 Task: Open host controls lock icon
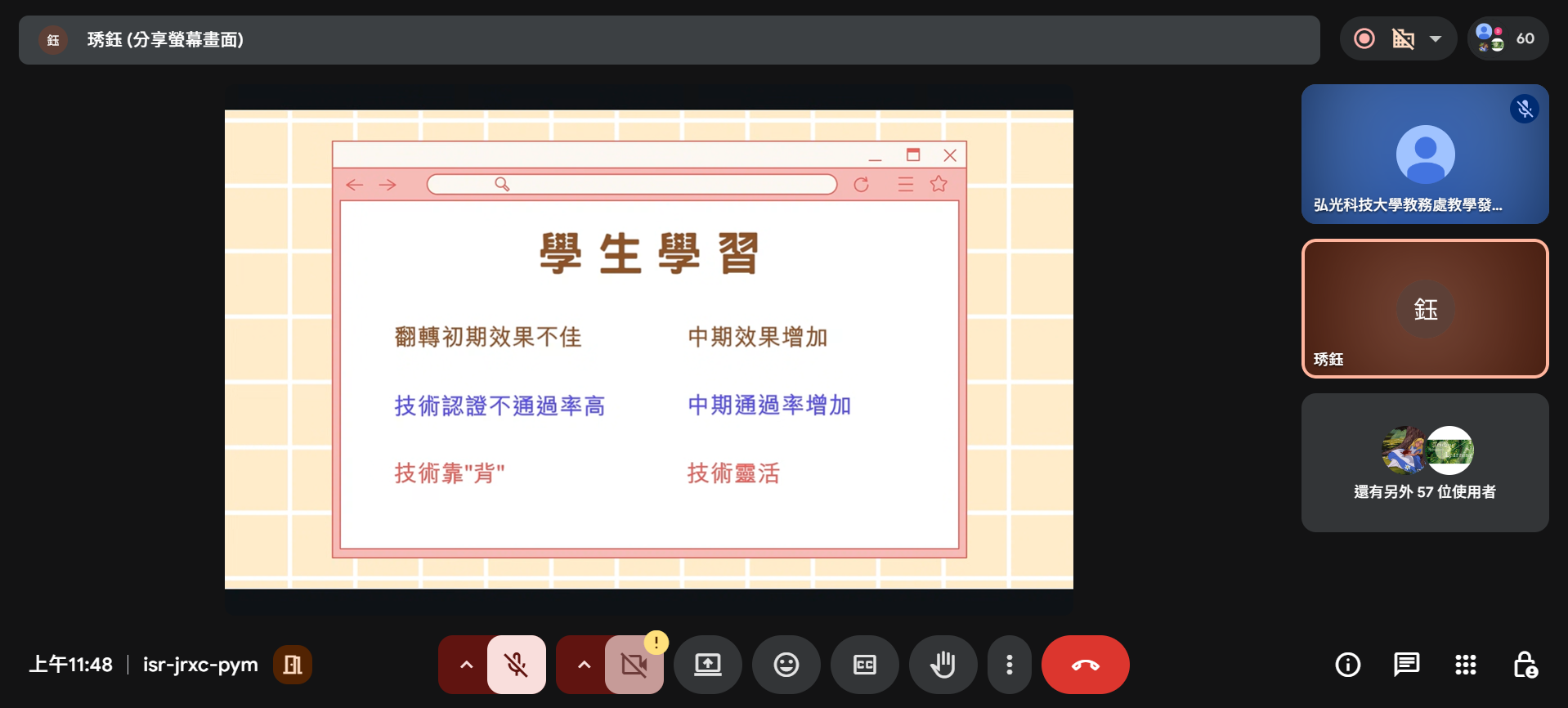pos(1525,665)
